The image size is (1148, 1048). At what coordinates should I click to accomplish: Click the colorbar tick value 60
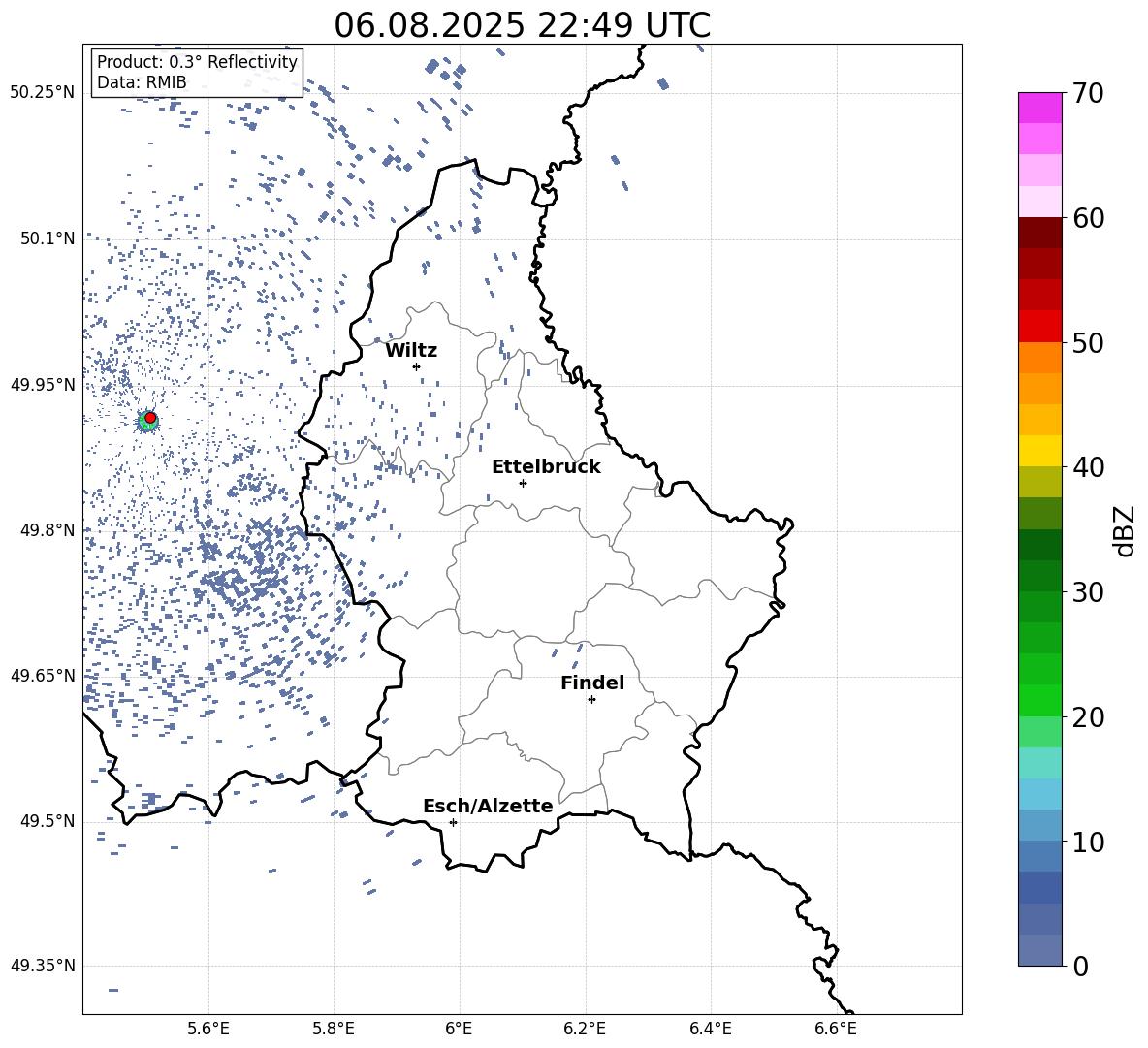click(1088, 218)
